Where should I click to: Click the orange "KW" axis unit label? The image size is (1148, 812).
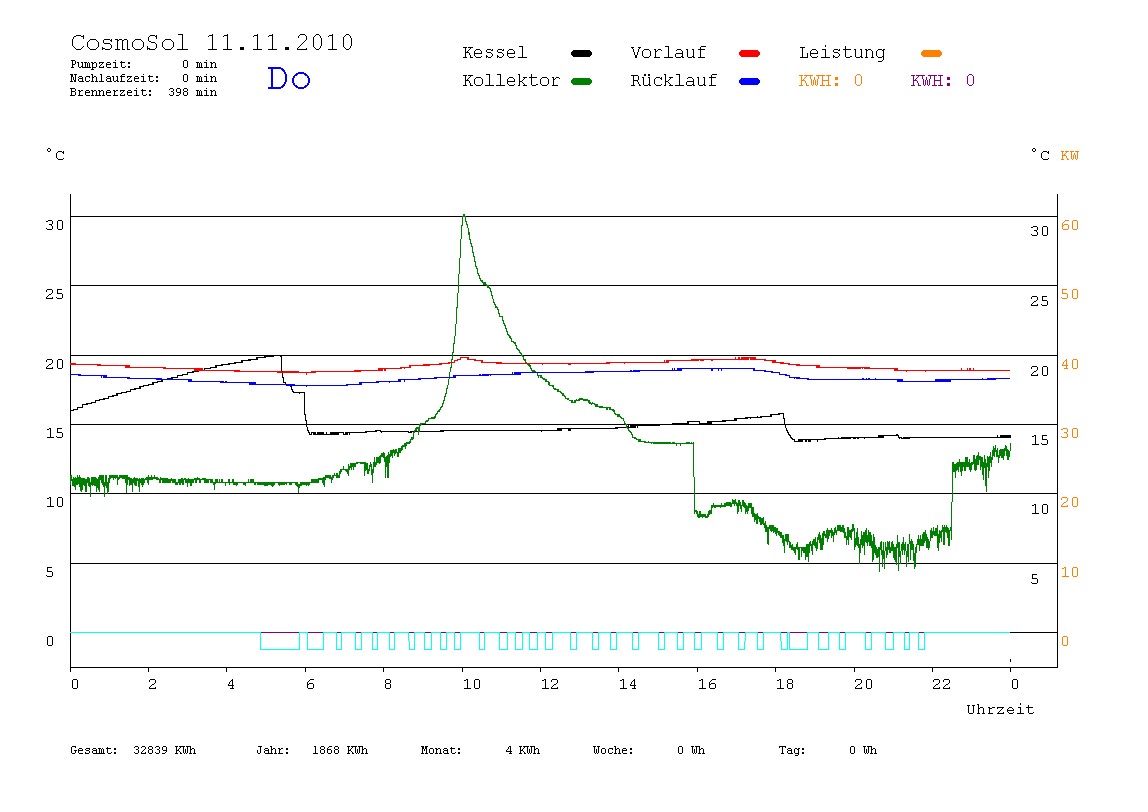[x=1070, y=155]
